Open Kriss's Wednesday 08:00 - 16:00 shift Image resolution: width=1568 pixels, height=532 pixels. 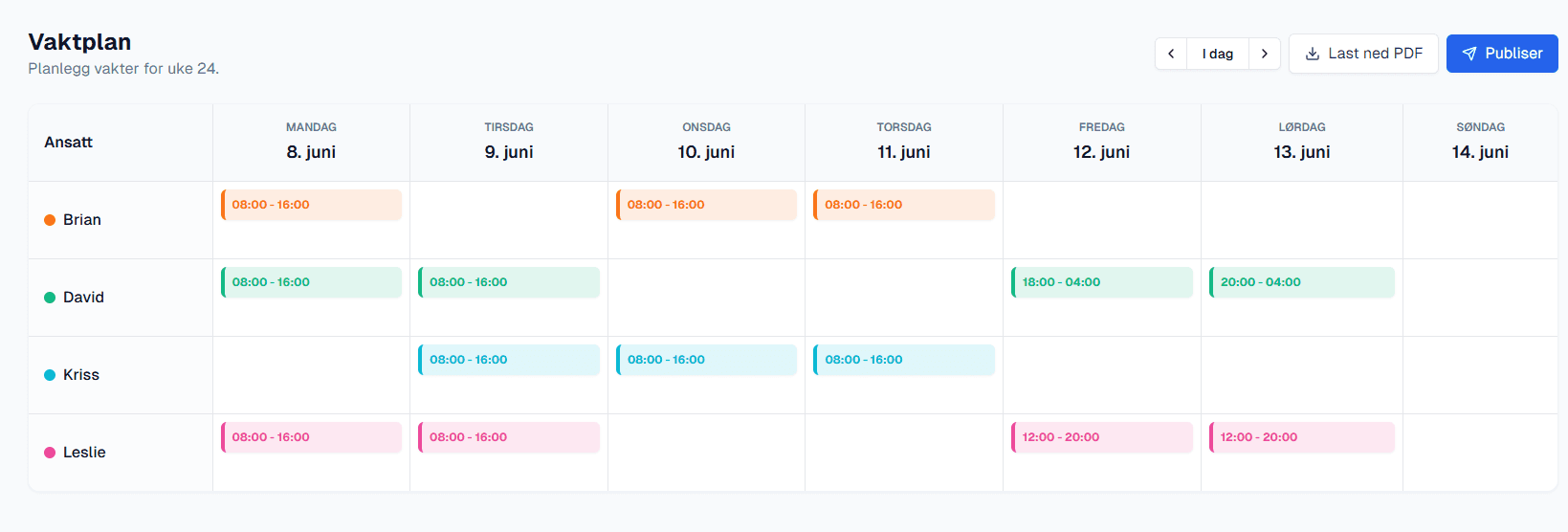[x=706, y=360]
